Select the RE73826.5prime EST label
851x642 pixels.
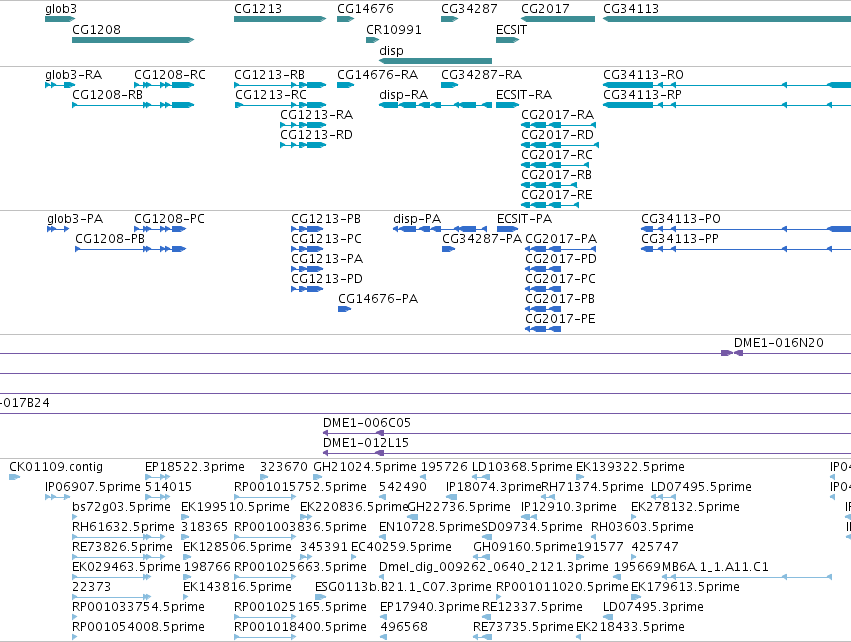[122, 546]
